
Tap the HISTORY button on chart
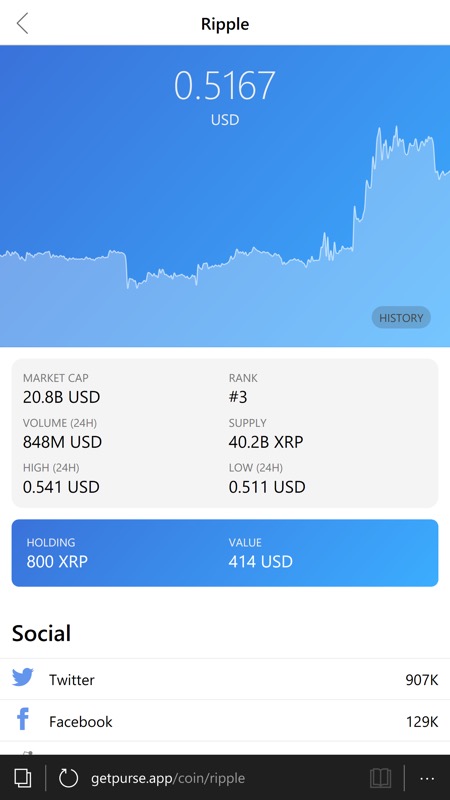point(401,317)
